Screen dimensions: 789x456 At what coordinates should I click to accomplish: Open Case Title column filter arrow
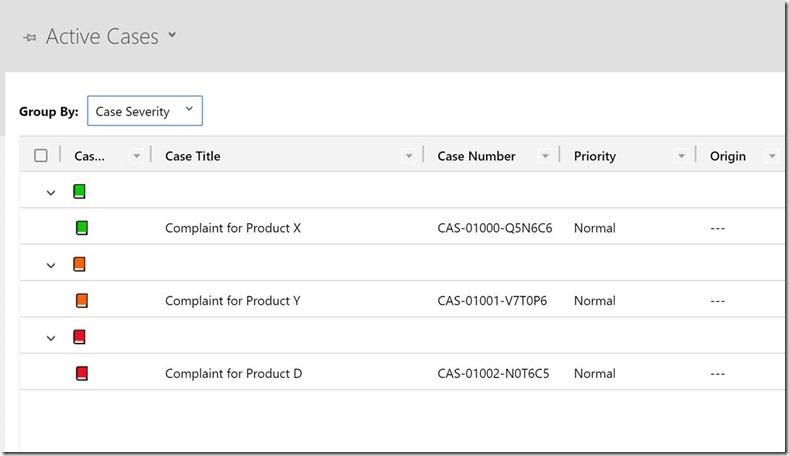(x=408, y=156)
